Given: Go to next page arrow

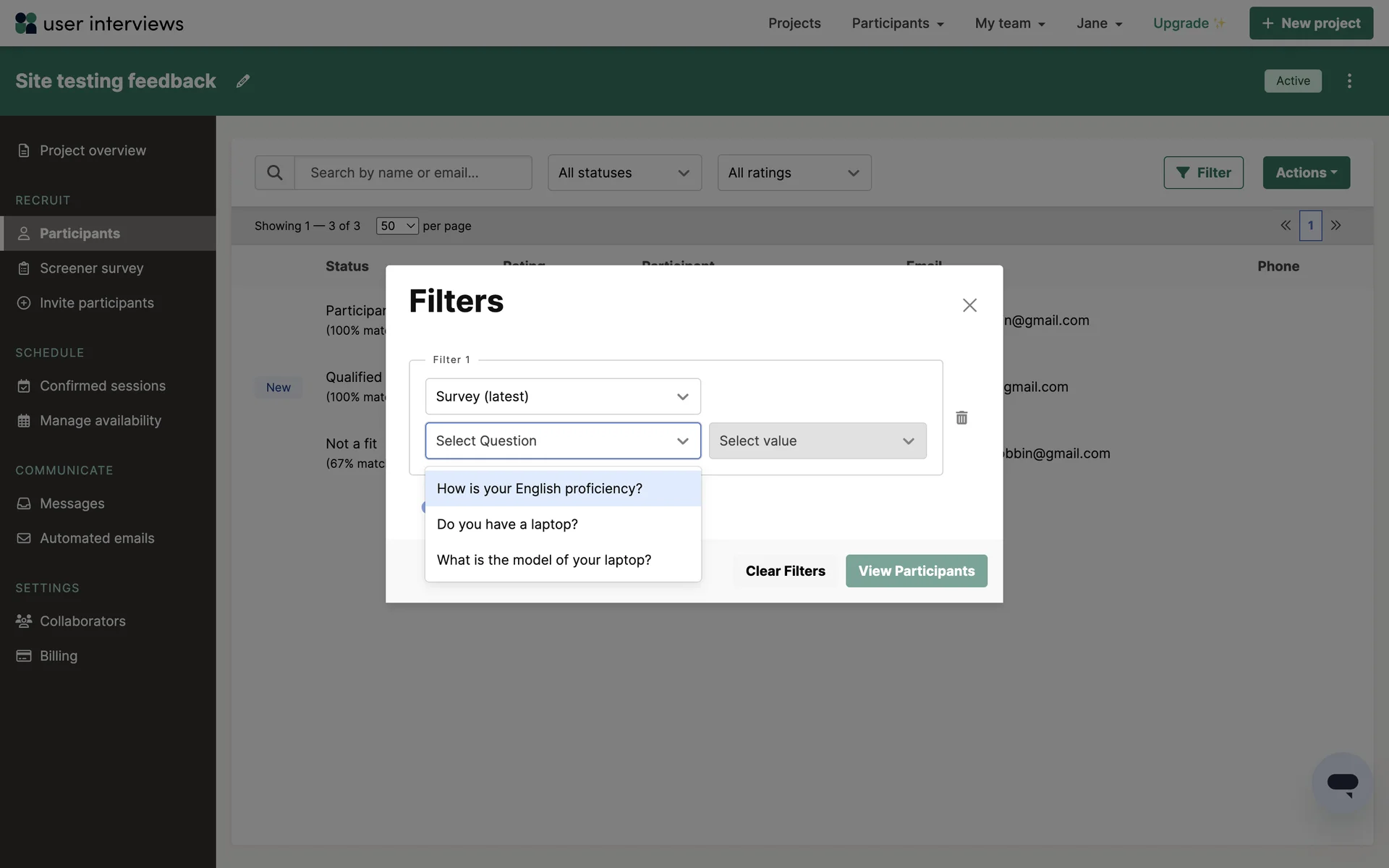Looking at the screenshot, I should [x=1335, y=226].
